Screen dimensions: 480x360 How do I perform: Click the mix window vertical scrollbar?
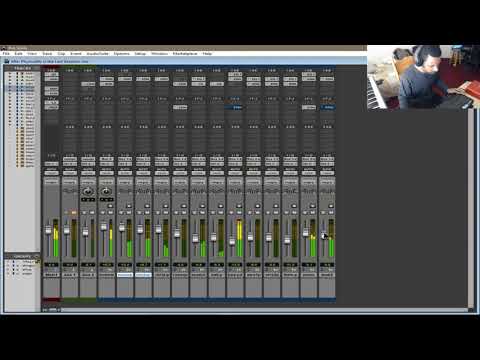coord(471,208)
